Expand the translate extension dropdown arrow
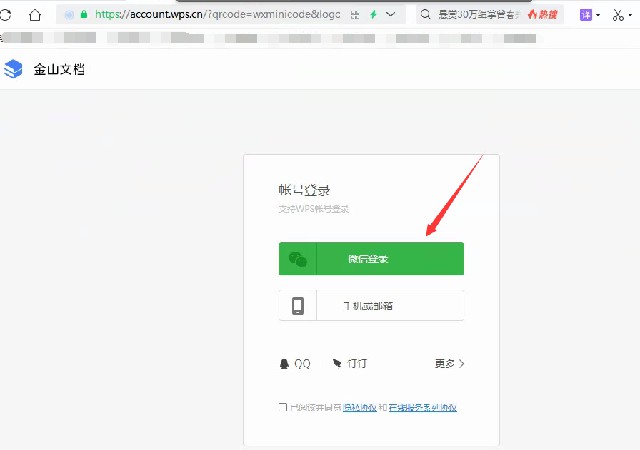The height and width of the screenshot is (450, 640). pyautogui.click(x=598, y=15)
